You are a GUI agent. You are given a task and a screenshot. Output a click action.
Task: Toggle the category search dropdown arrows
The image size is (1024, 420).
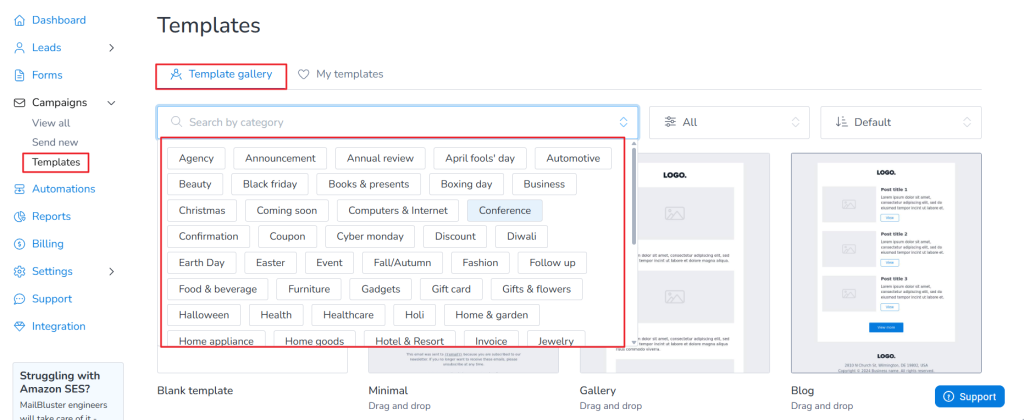pos(624,122)
